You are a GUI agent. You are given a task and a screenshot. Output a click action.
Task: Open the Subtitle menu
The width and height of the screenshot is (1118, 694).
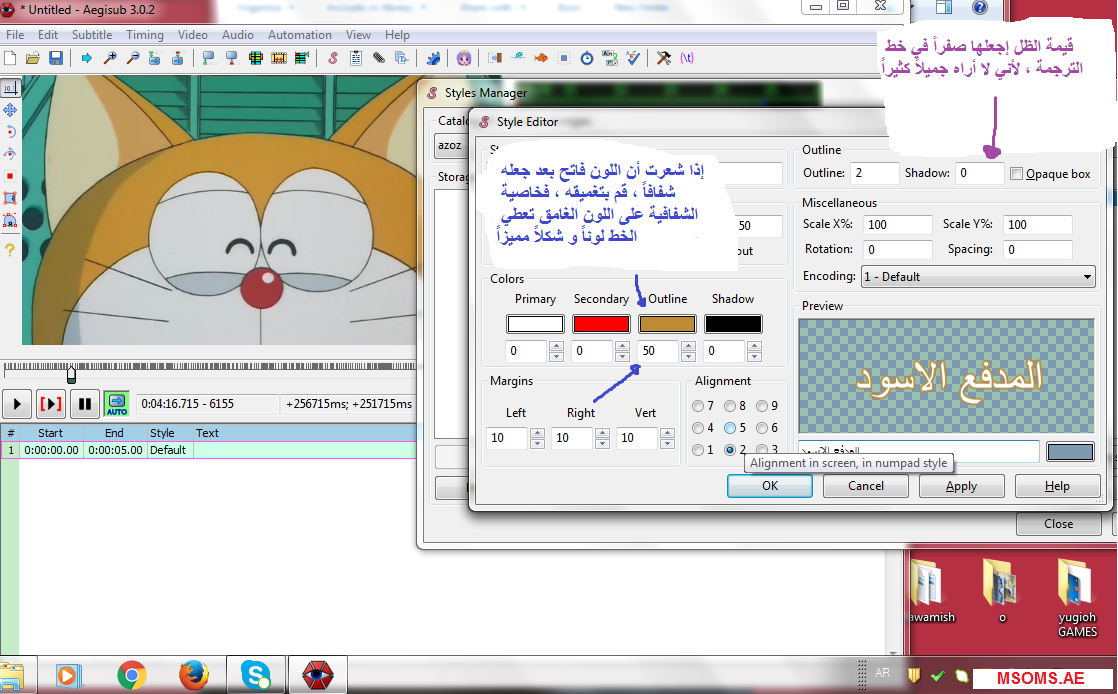click(x=92, y=35)
